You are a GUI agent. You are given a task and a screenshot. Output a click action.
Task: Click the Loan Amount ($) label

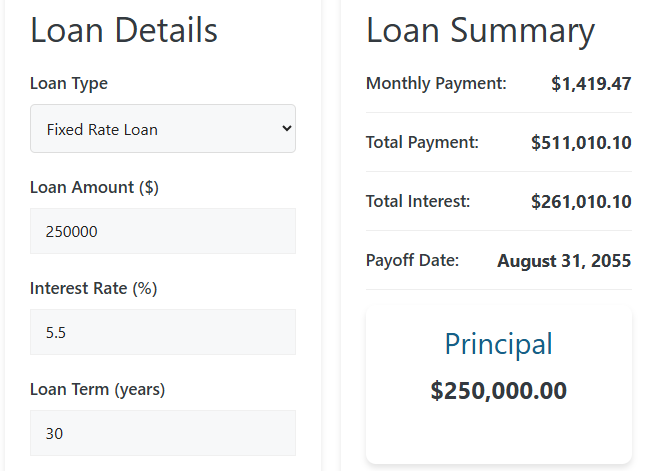pyautogui.click(x=94, y=186)
